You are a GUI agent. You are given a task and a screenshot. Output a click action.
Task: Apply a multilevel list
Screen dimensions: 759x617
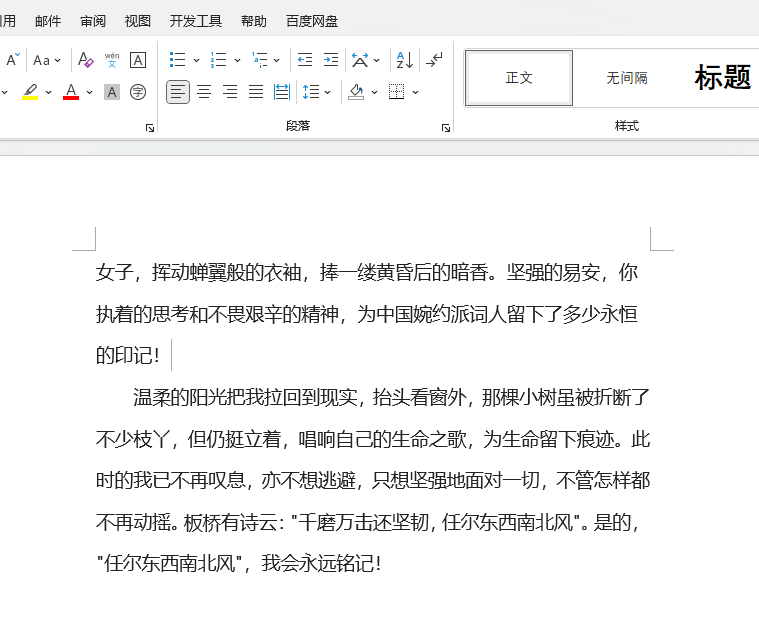click(x=260, y=60)
